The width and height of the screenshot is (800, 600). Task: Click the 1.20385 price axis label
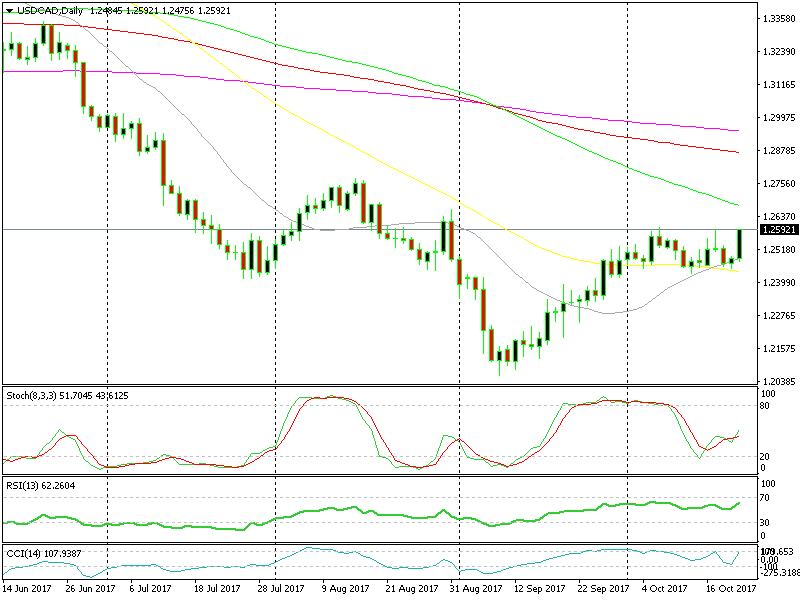click(x=779, y=381)
